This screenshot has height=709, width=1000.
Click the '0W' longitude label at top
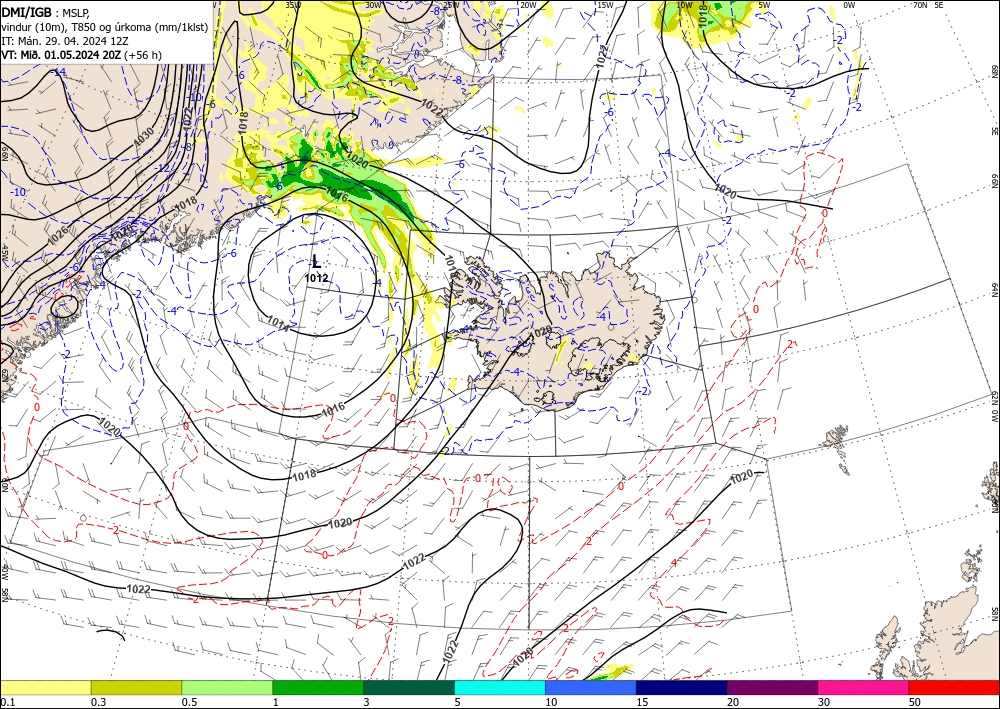click(x=849, y=5)
